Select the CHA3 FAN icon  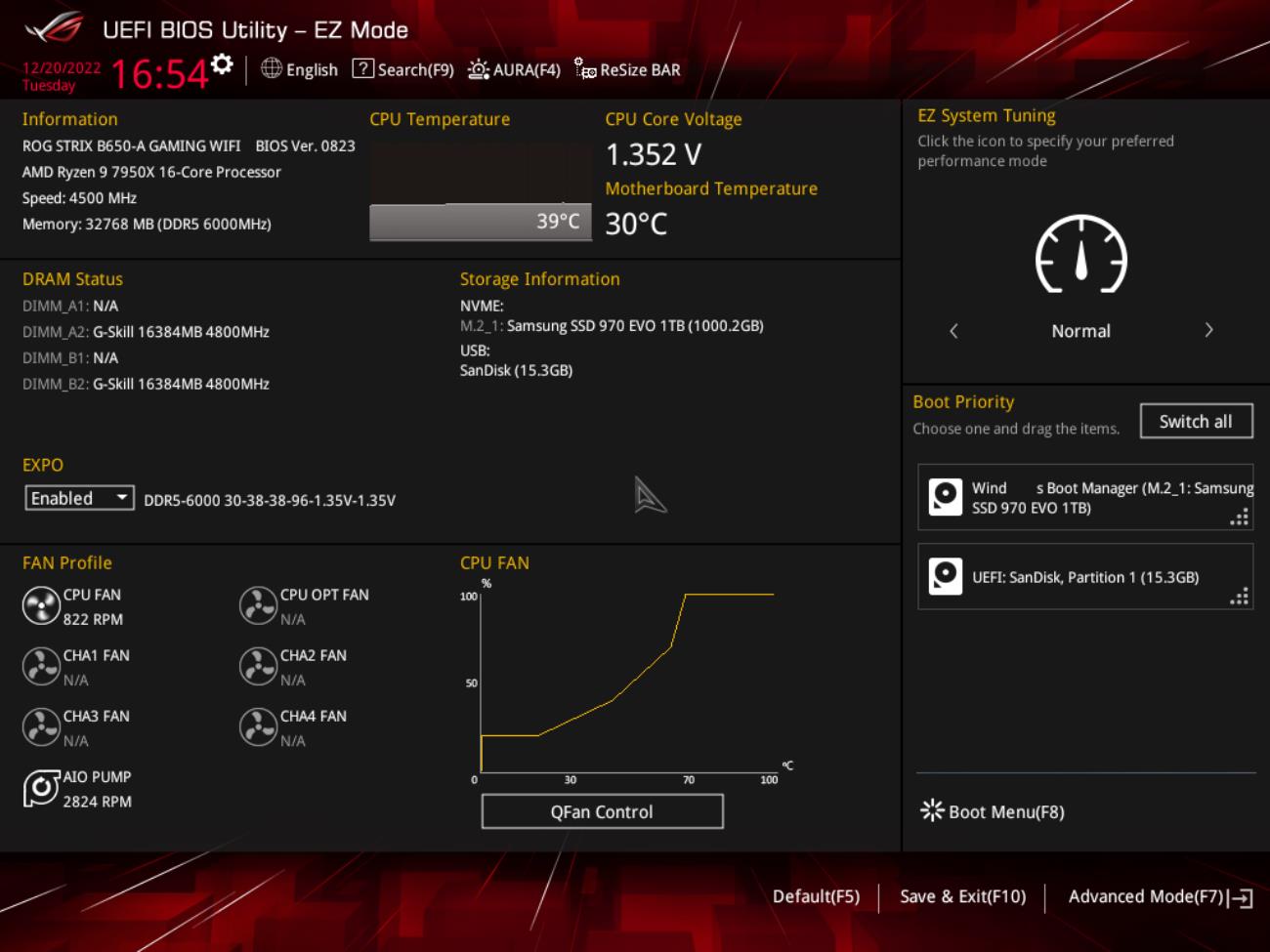41,727
